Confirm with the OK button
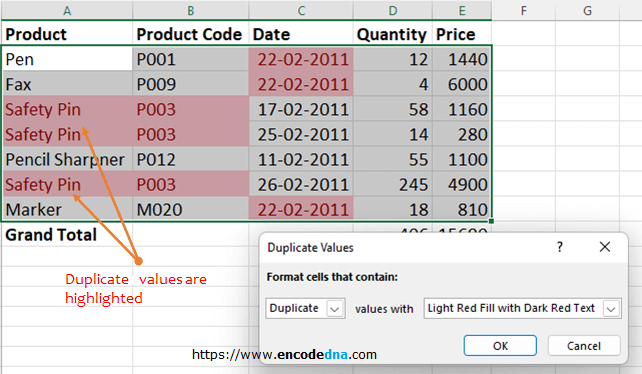Image resolution: width=642 pixels, height=374 pixels. tap(500, 346)
